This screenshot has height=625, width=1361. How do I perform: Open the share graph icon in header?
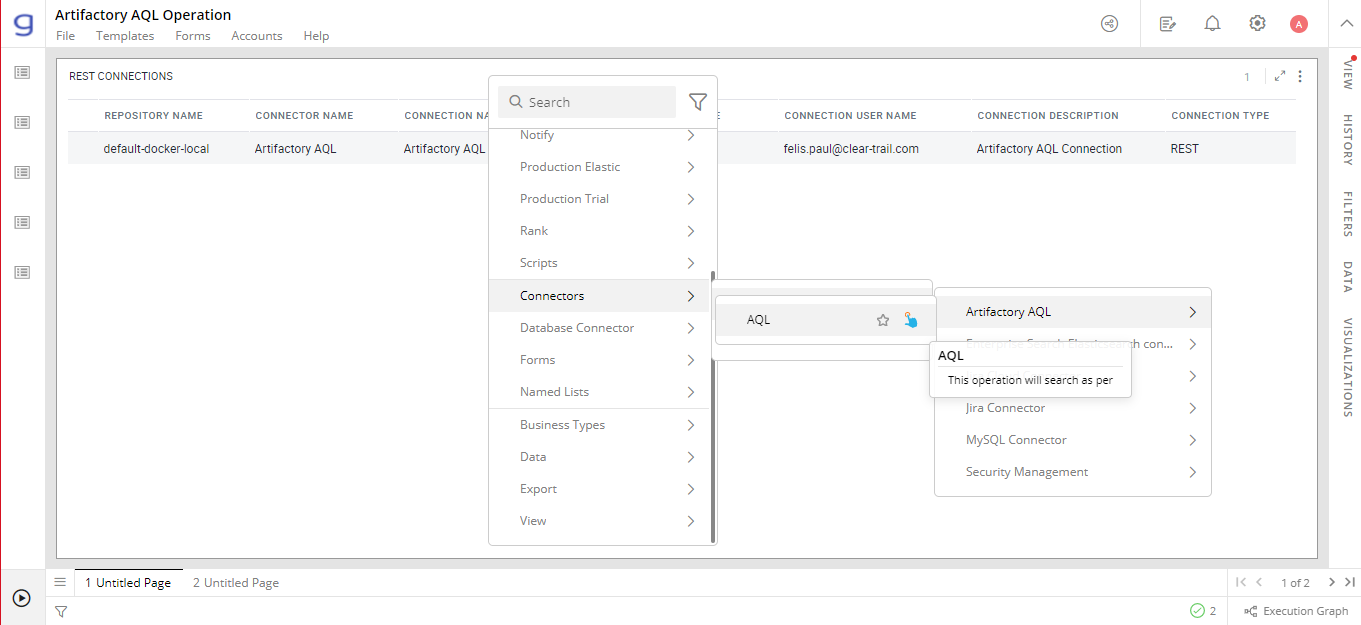pyautogui.click(x=1109, y=24)
